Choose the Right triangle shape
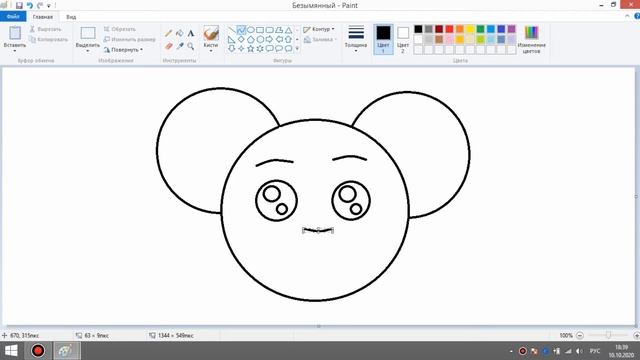Viewport: 640px width, 360px height. [x=232, y=39]
